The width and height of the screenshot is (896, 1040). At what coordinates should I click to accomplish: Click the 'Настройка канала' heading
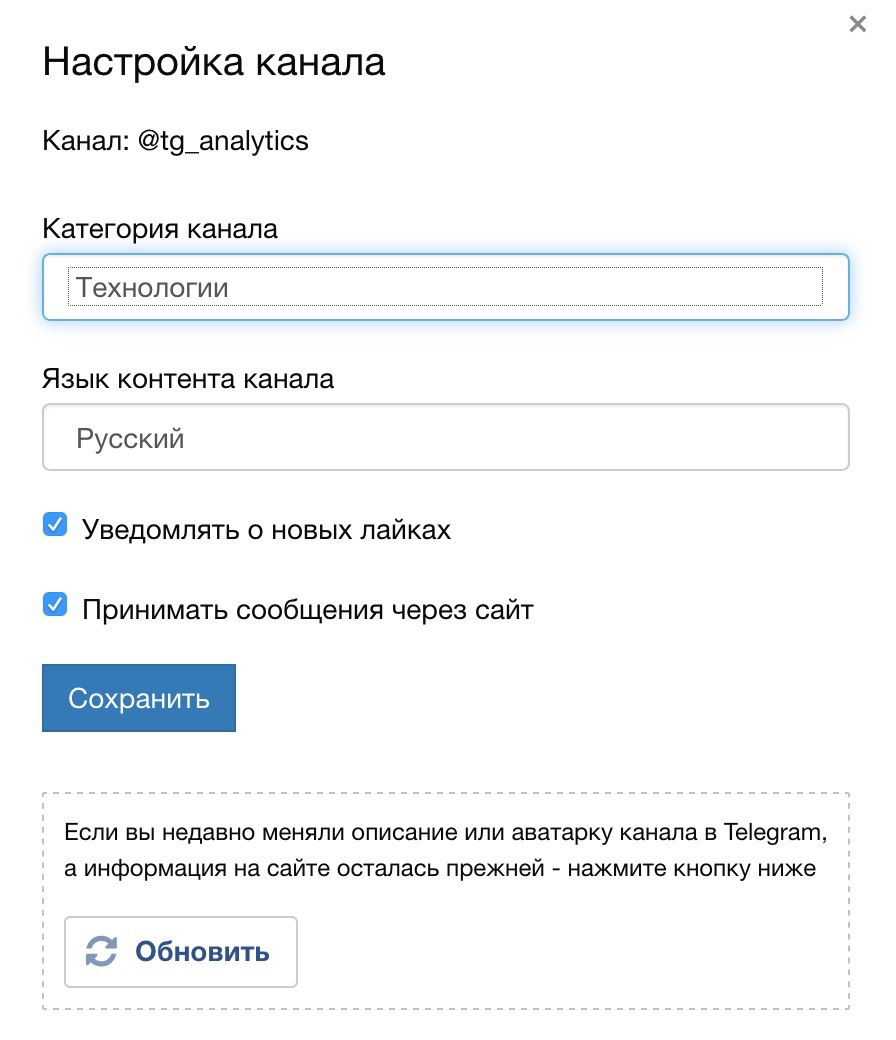214,62
